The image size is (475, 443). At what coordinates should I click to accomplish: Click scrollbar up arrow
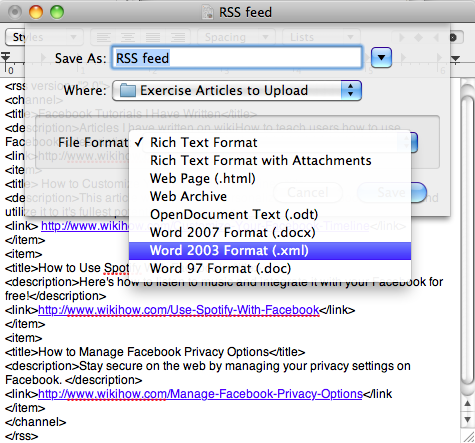(467, 404)
